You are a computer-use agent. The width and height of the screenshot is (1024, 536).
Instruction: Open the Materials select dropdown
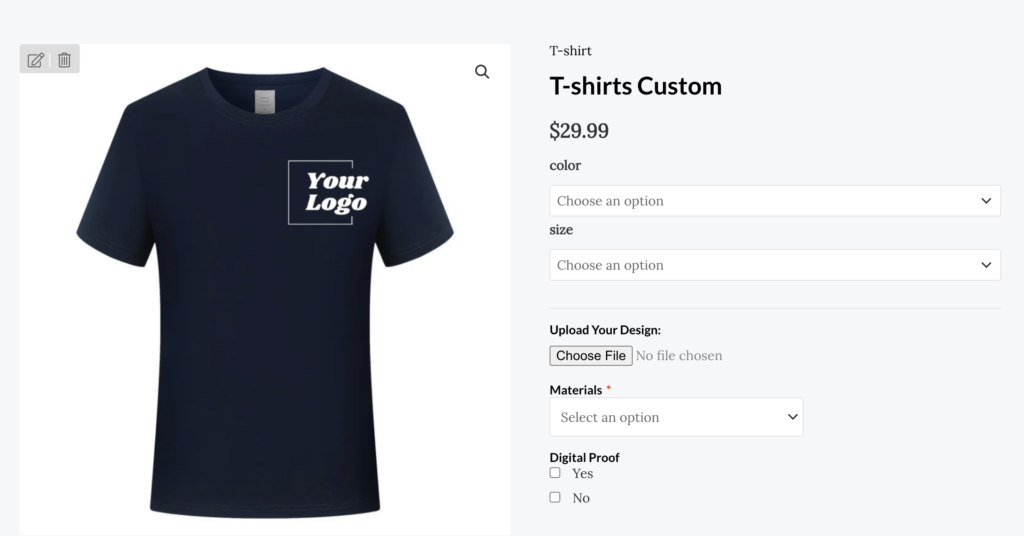click(x=676, y=417)
